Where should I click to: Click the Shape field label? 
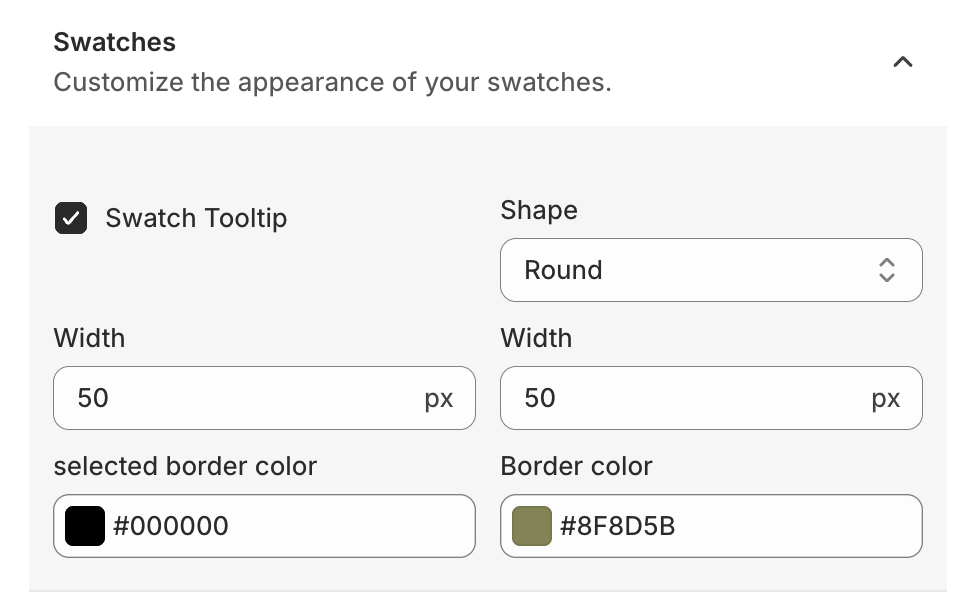click(539, 210)
